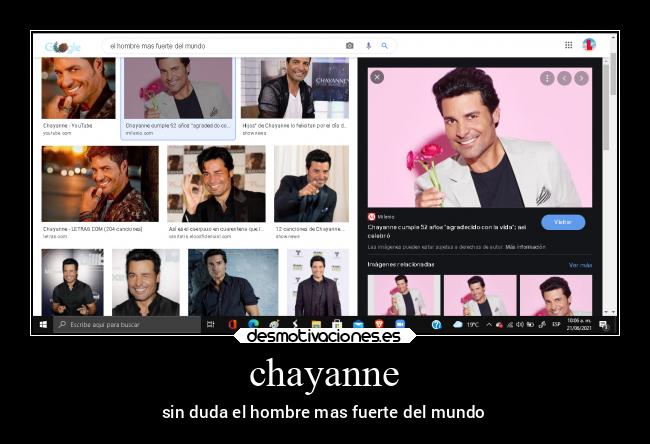Select the 'Así es el cuerpazo' thumbnail
The width and height of the screenshot is (650, 444).
tap(216, 184)
